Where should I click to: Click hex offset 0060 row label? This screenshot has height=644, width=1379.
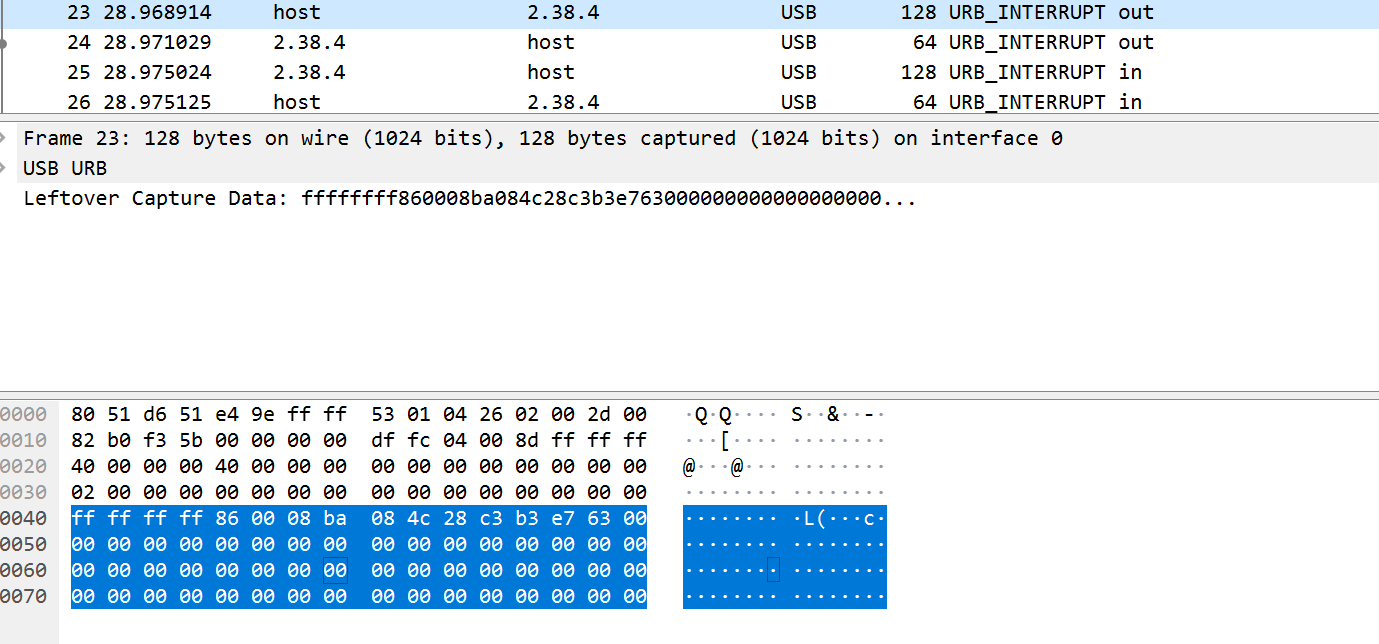point(23,571)
